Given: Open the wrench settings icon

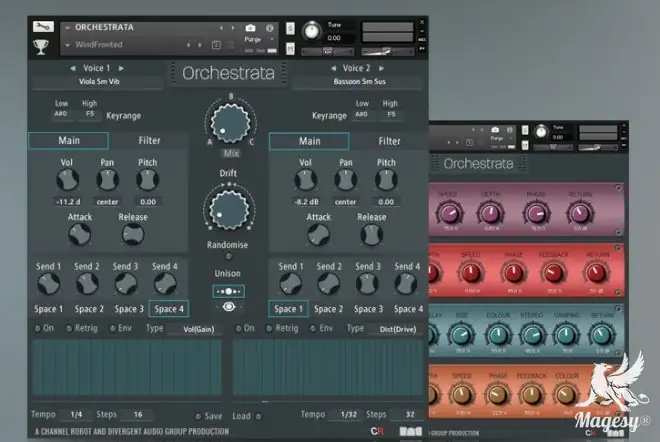Looking at the screenshot, I should point(43,27).
